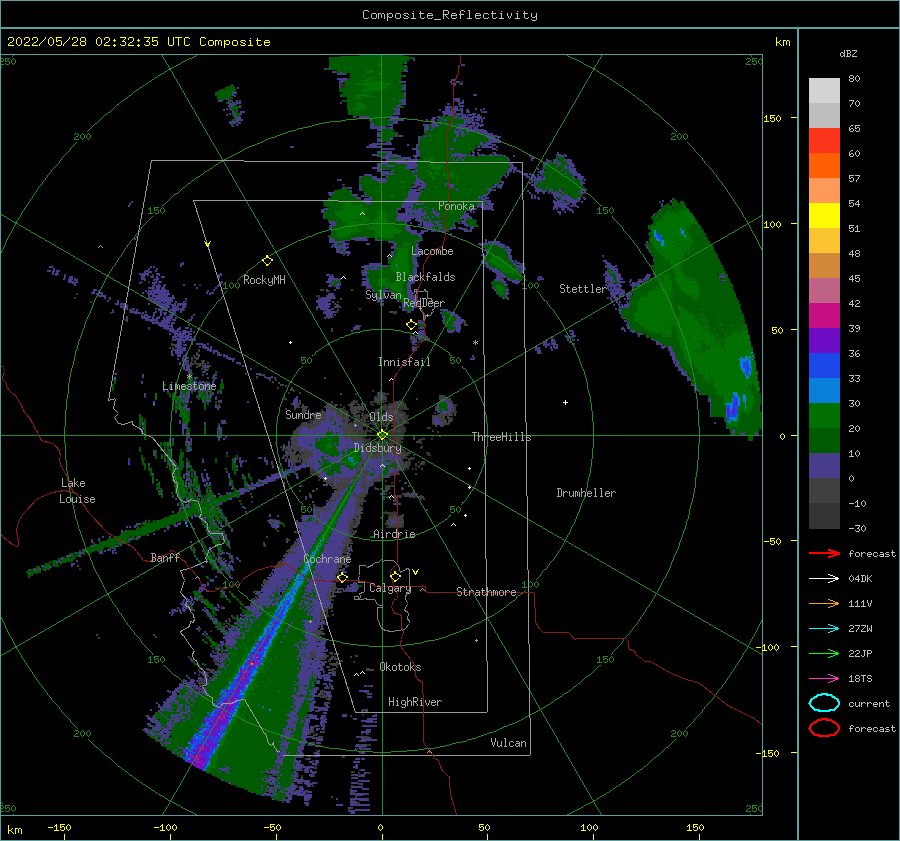Click yellow diamond marker near Cochrane
900x841 pixels.
coord(342,577)
